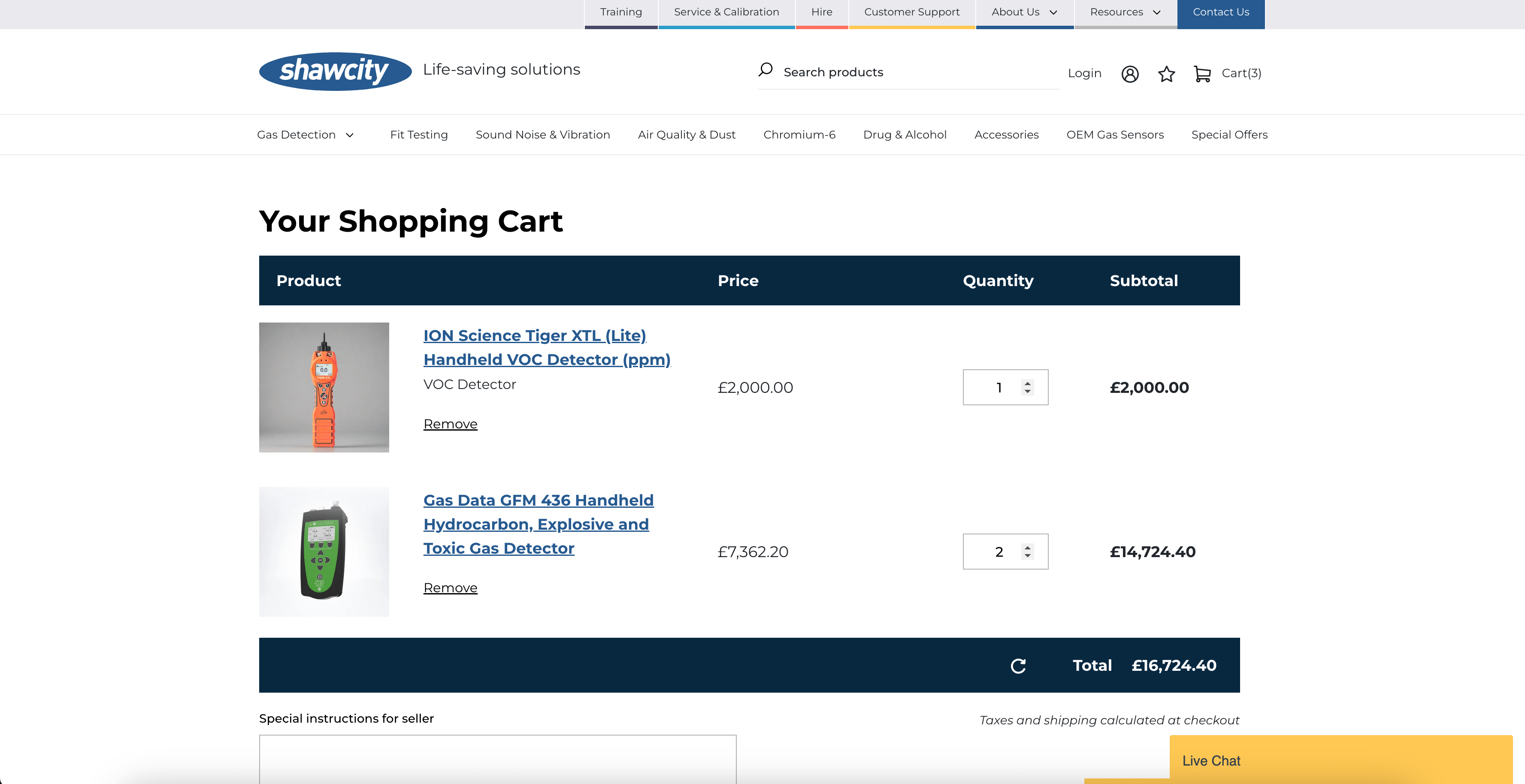The height and width of the screenshot is (784, 1525).
Task: Click the special instructions text box
Action: [497, 763]
